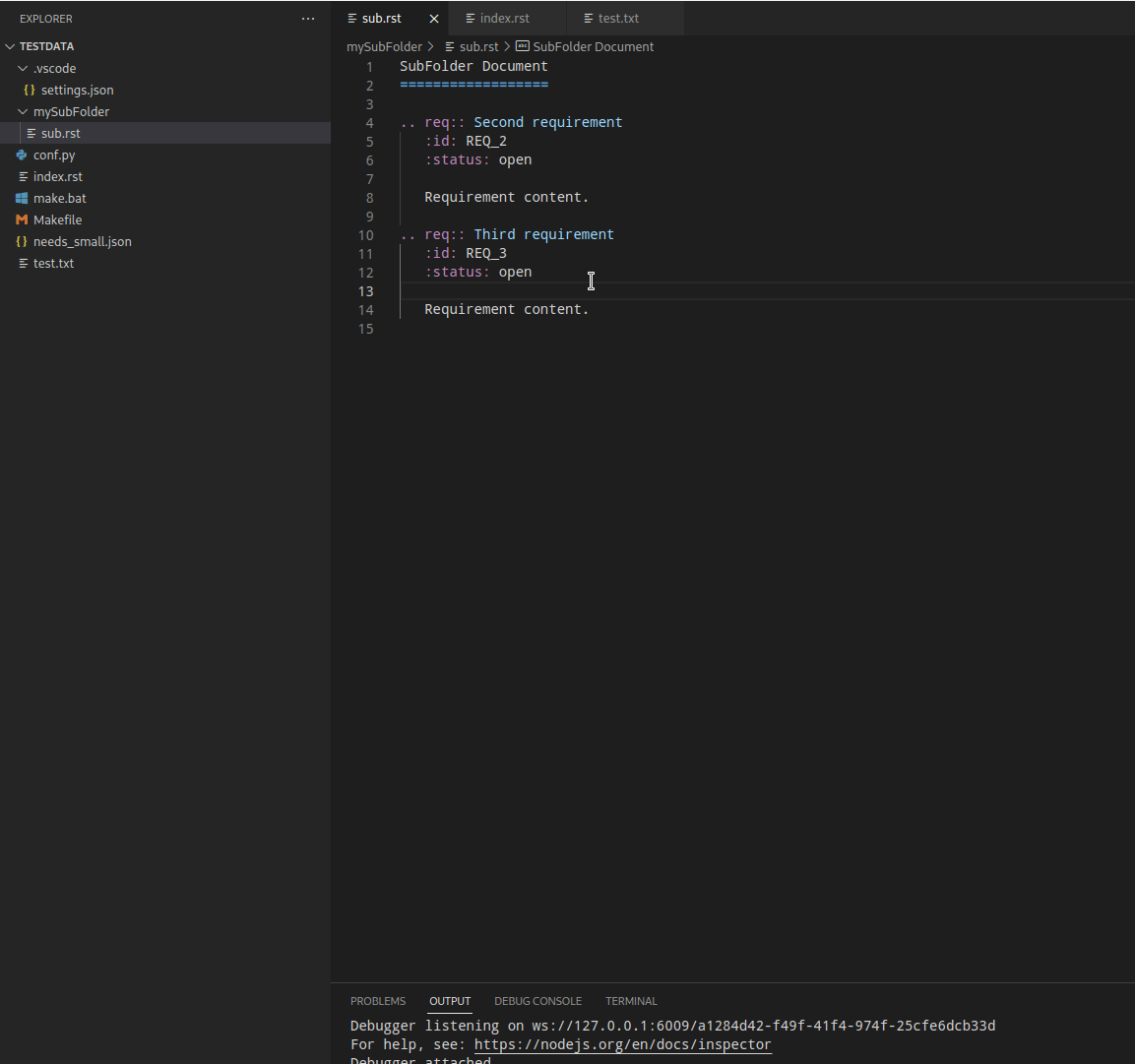Open the TERMINAL panel tab
1135x1064 pixels.
coord(631,1001)
